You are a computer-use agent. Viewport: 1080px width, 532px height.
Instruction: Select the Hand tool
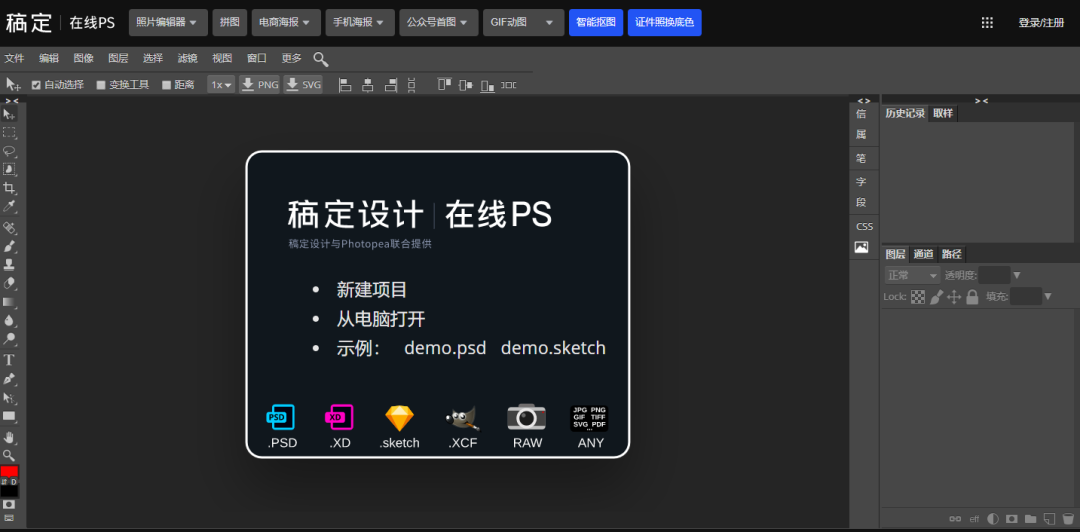tap(9, 437)
